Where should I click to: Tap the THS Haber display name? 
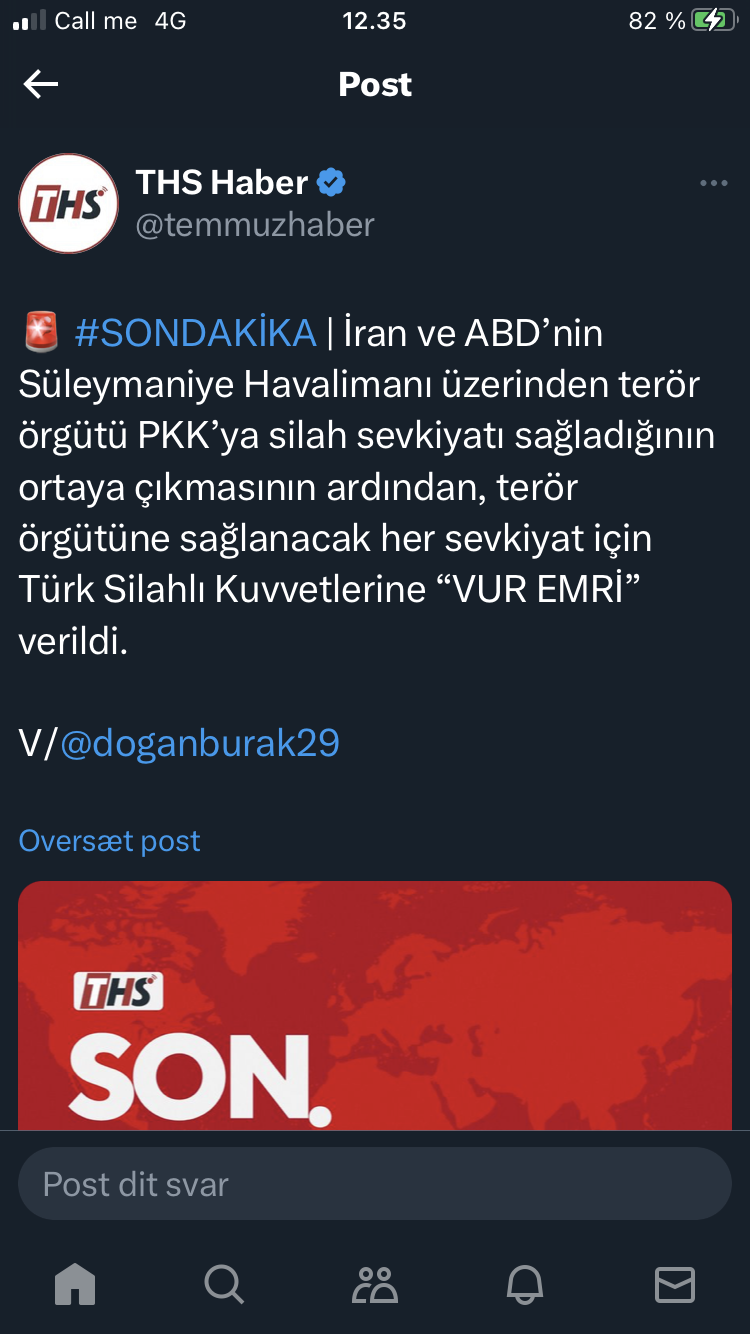tap(222, 182)
